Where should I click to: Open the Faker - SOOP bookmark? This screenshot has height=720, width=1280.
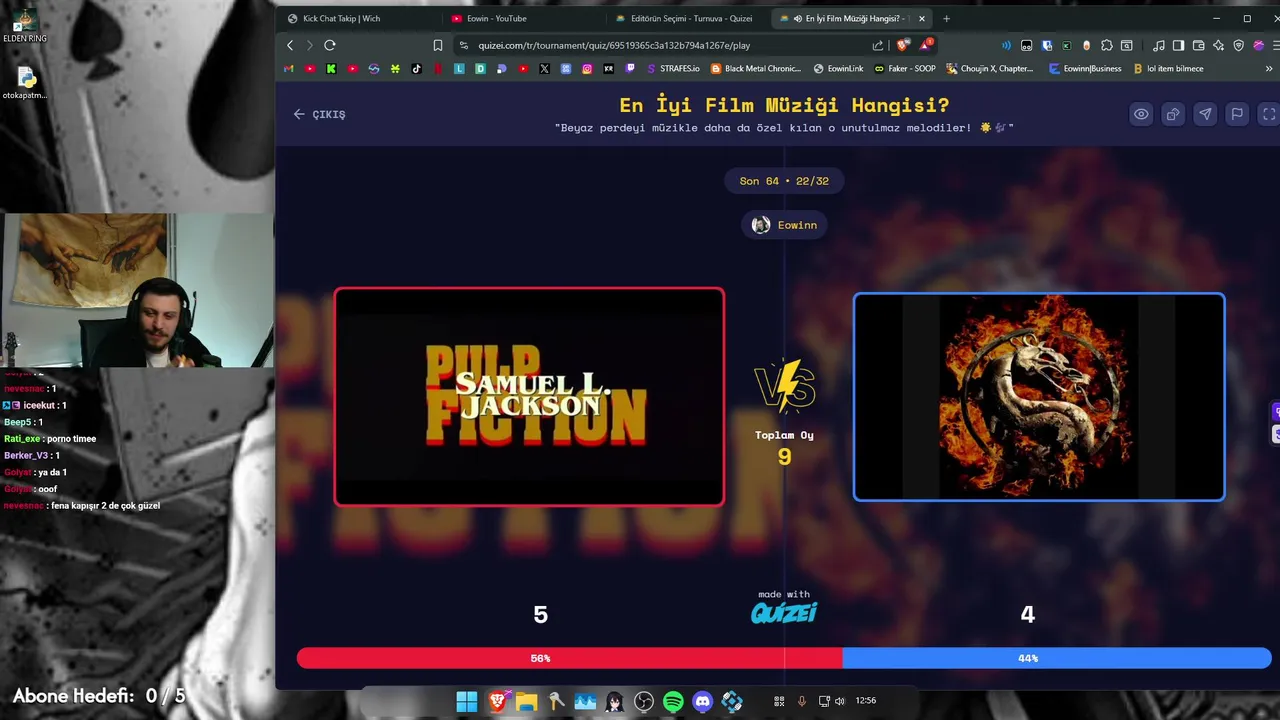(x=905, y=69)
